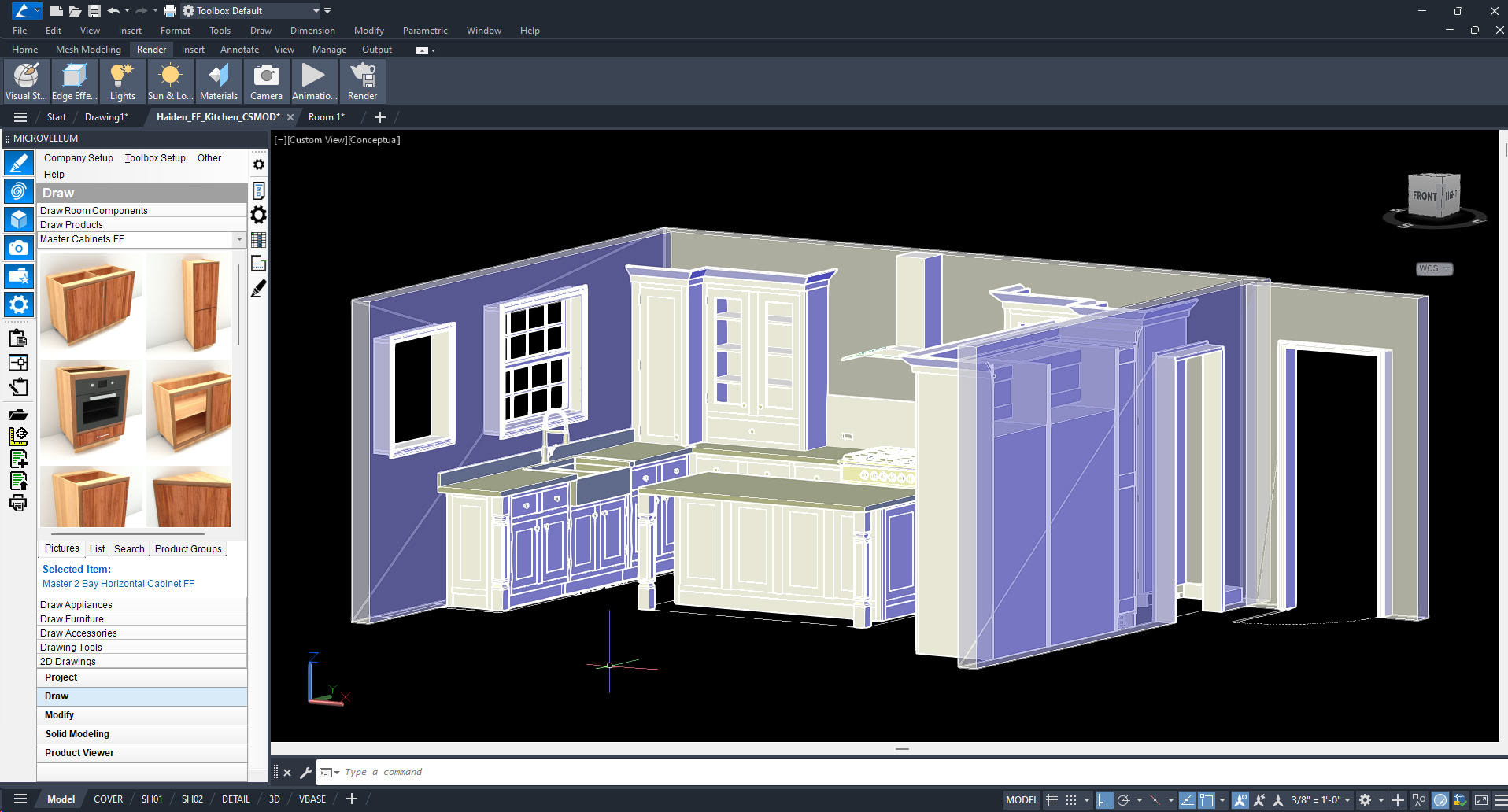Click the blue camera sidebar icon
1508x812 pixels.
tap(19, 248)
